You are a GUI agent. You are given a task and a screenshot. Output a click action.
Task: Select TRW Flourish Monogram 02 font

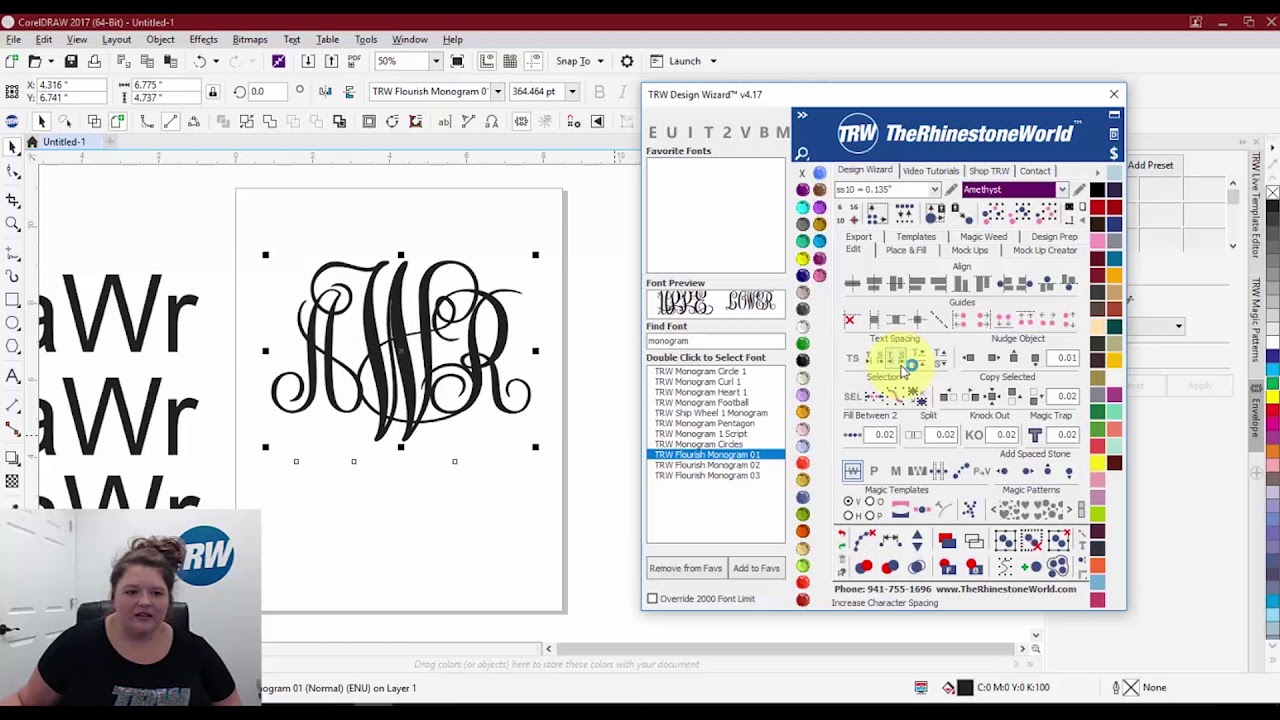707,465
